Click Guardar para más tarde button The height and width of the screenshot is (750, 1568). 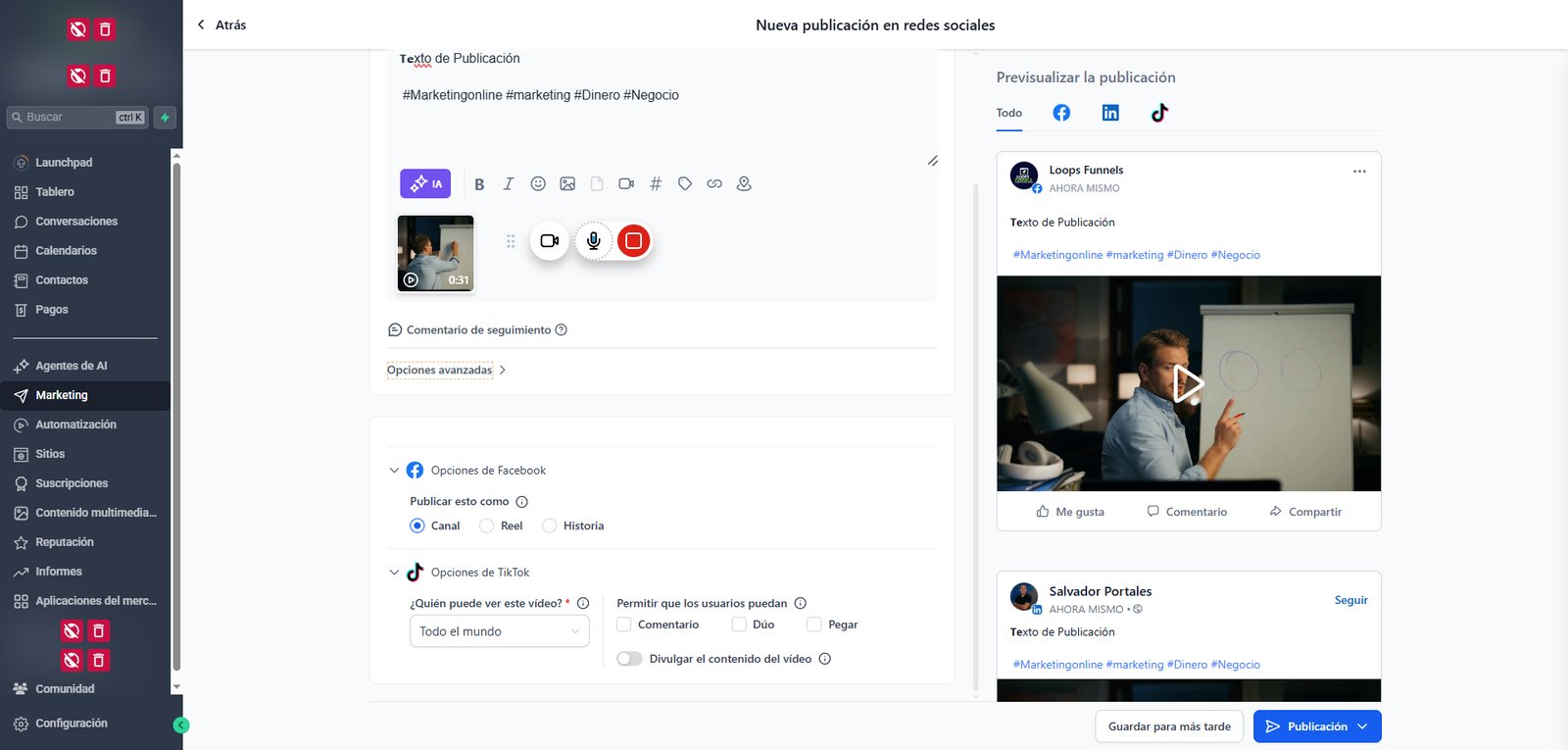point(1169,726)
